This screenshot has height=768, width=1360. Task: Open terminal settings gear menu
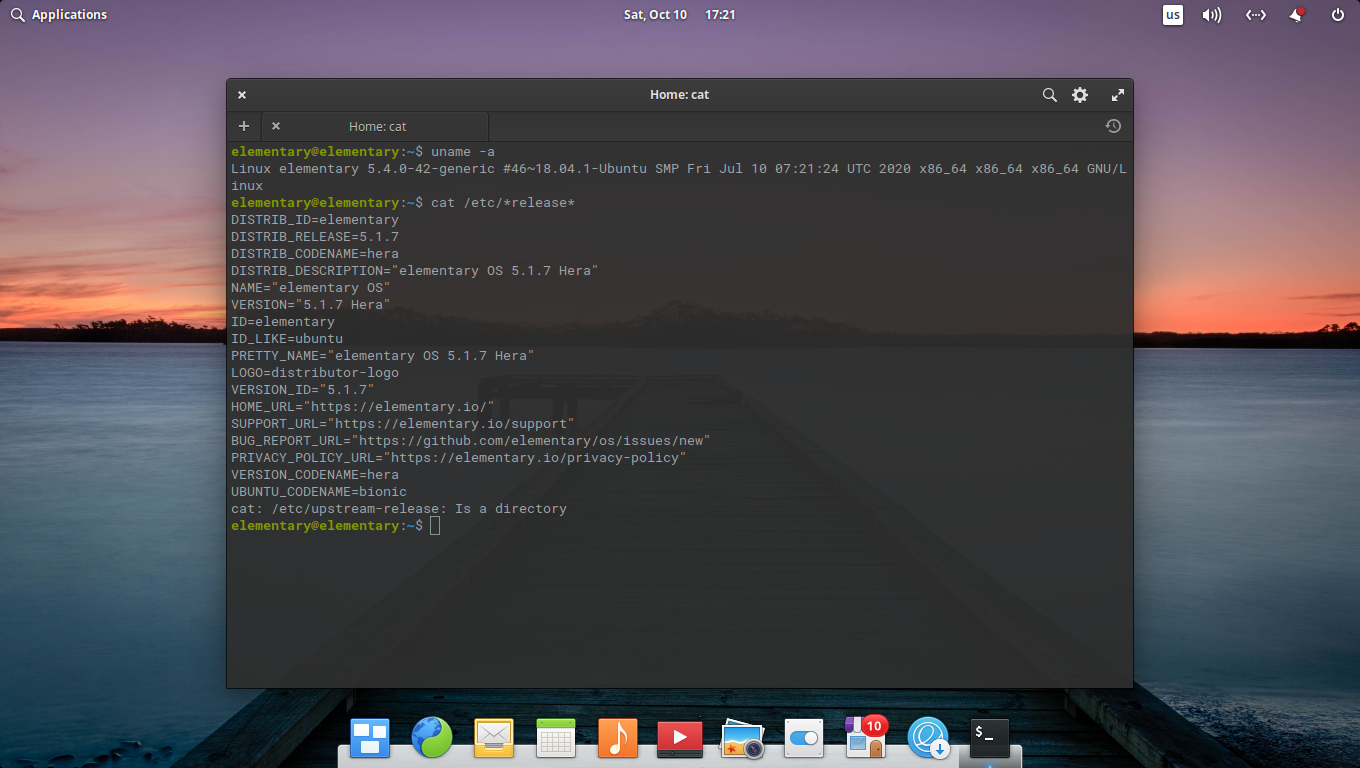[1080, 95]
